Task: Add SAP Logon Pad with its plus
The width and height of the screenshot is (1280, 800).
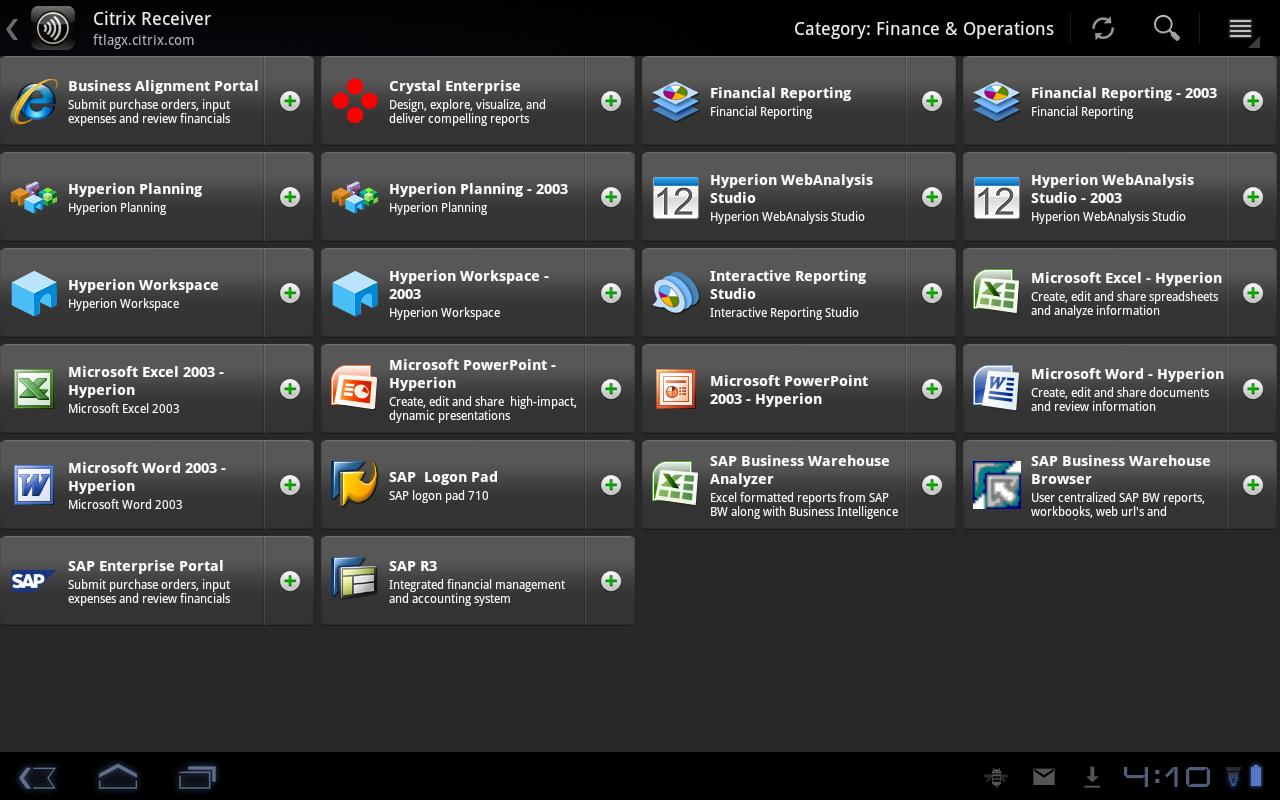Action: [611, 485]
